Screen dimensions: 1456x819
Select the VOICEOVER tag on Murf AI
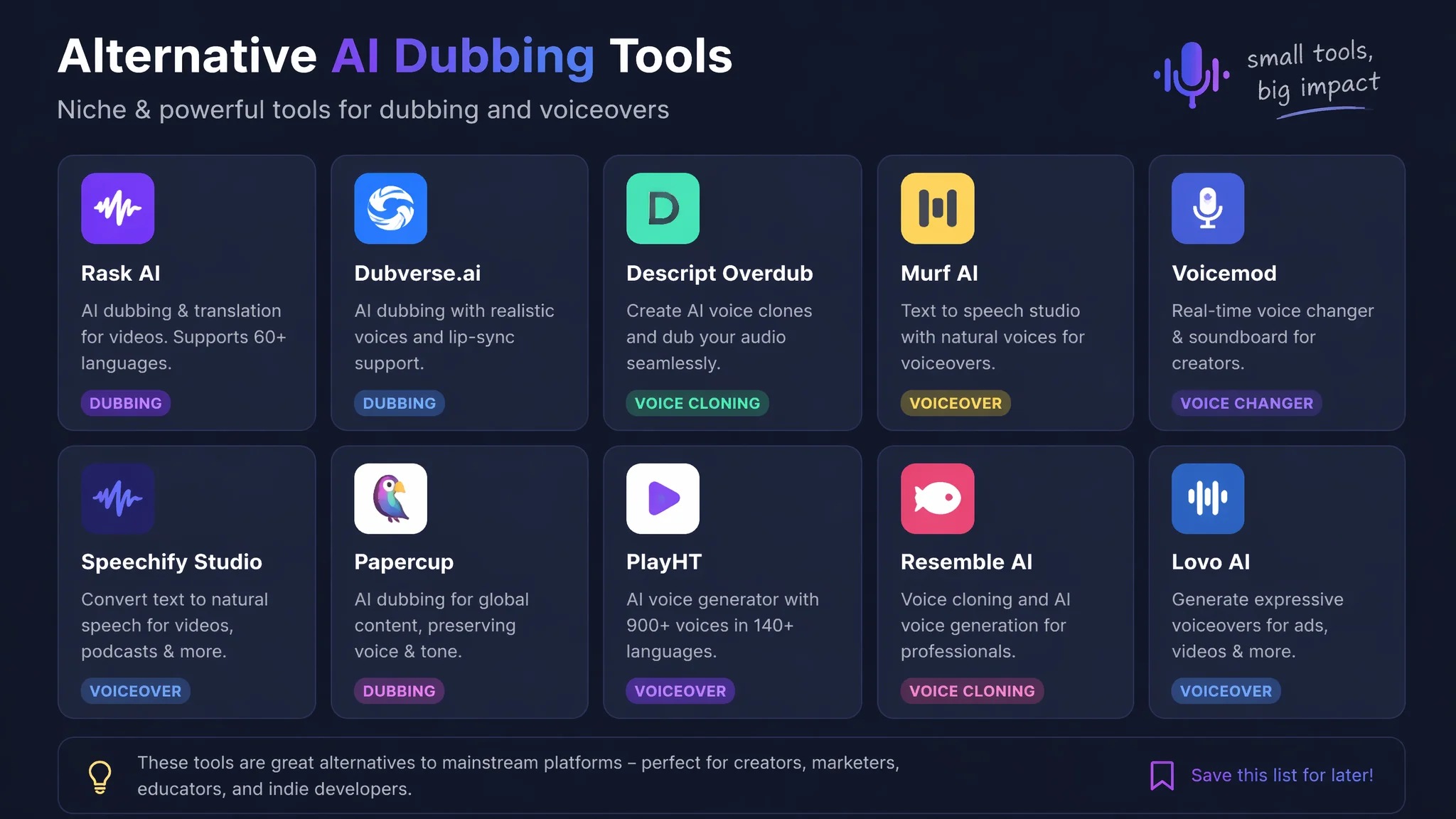pyautogui.click(x=955, y=403)
